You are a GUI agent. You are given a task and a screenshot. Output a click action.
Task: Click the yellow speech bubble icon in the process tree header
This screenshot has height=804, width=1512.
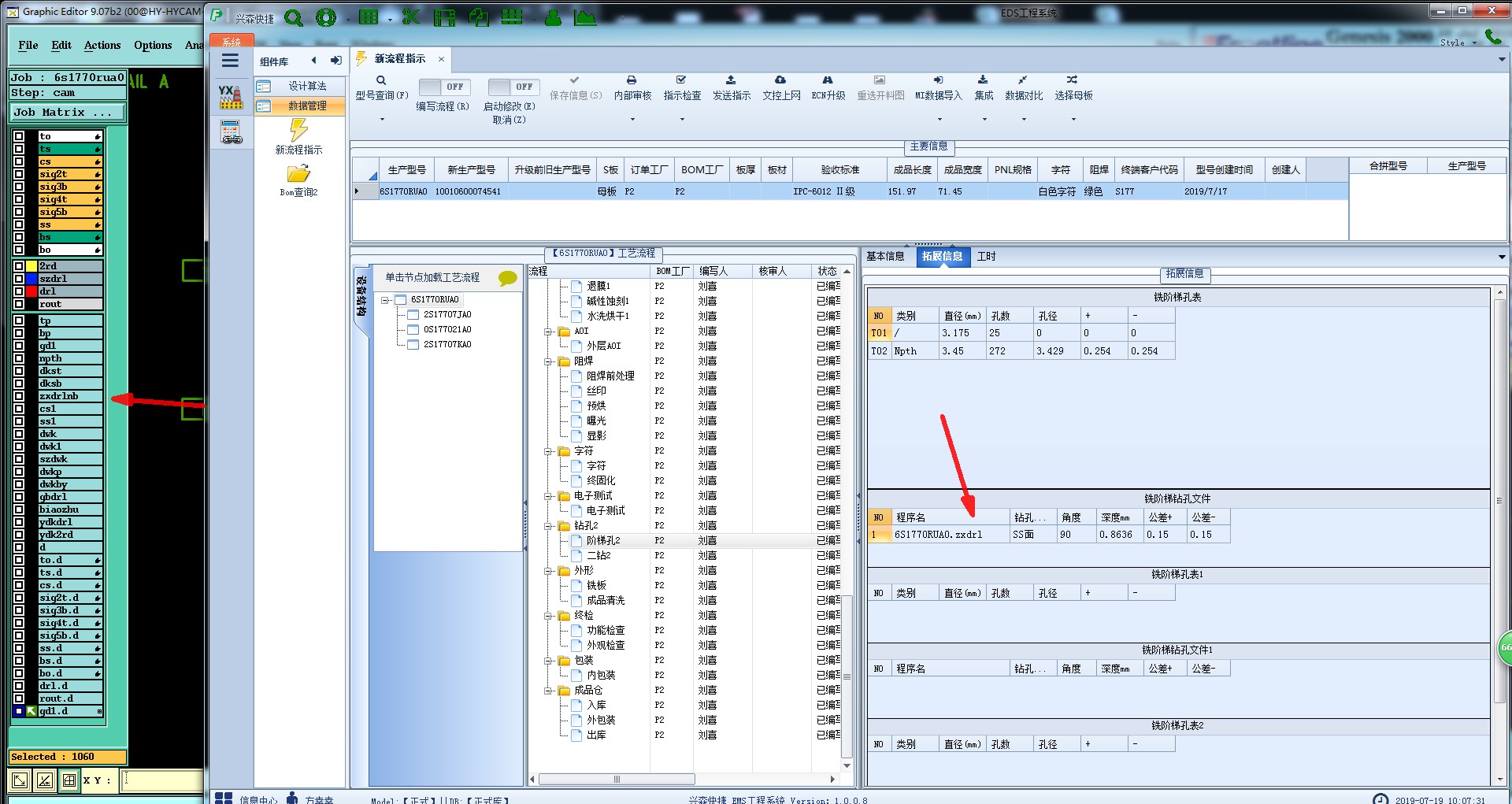coord(508,277)
